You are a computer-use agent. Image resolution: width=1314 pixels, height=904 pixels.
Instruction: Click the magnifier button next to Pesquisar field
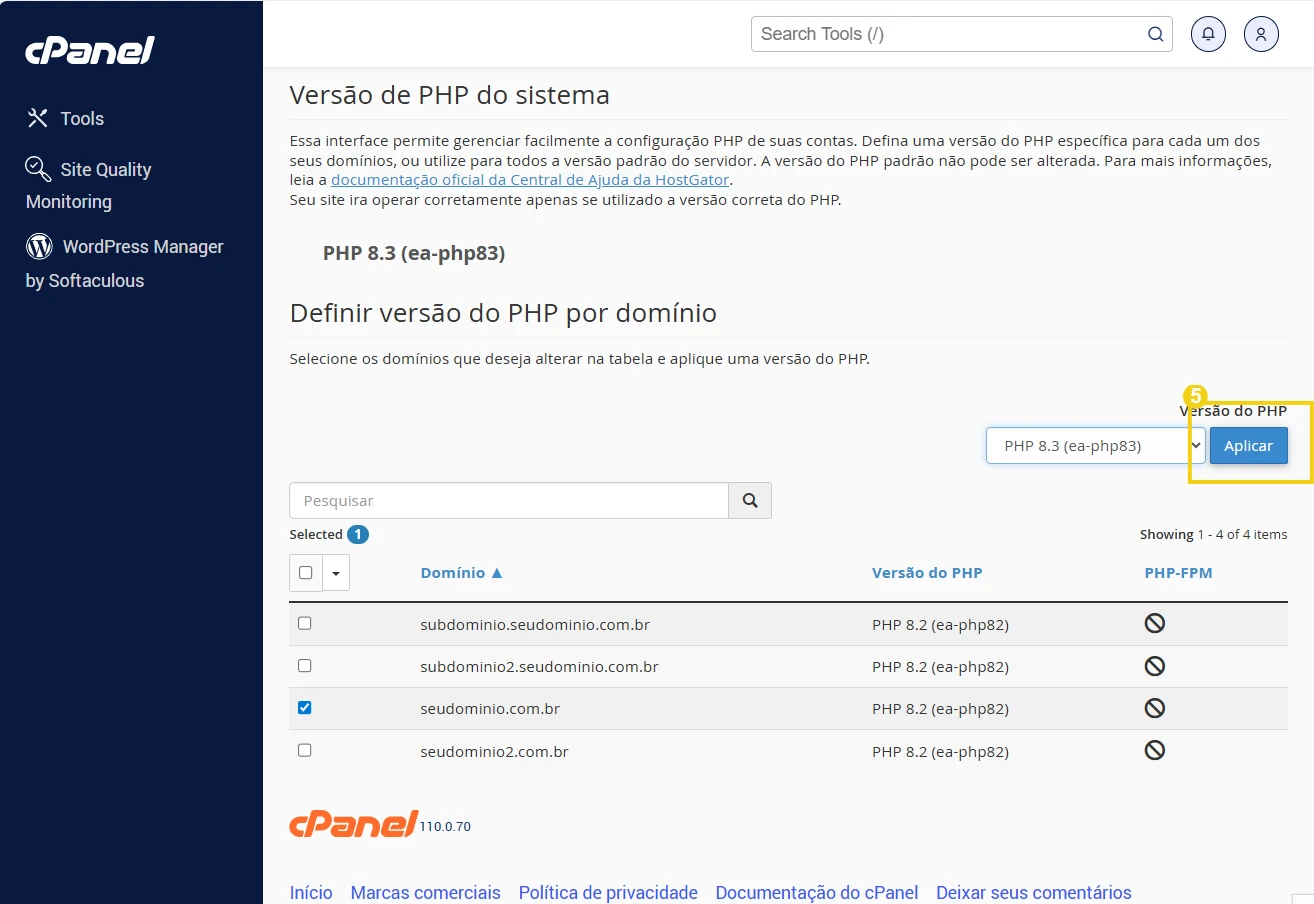pyautogui.click(x=750, y=500)
